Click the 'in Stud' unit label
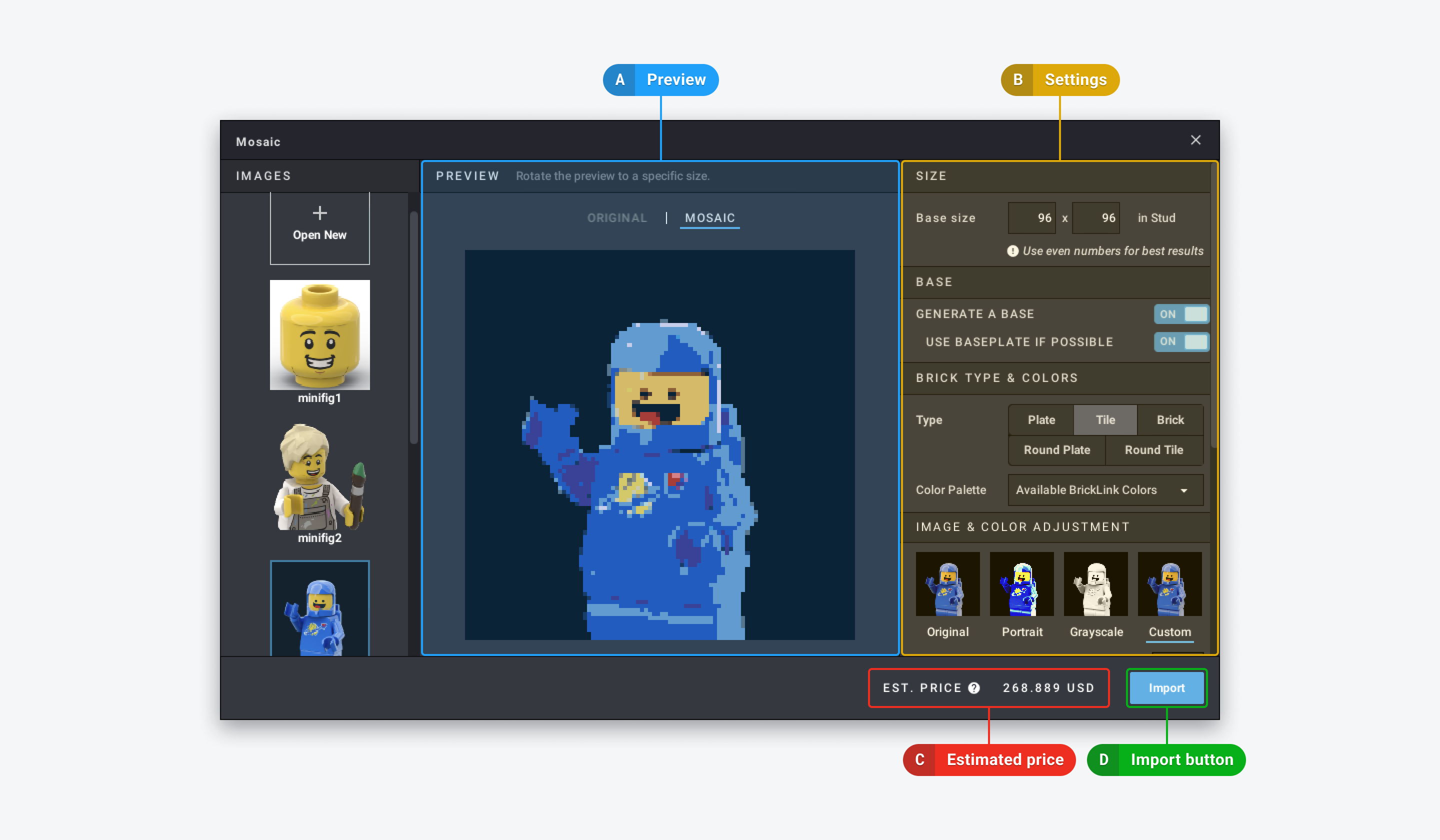Image resolution: width=1440 pixels, height=840 pixels. [x=1156, y=217]
